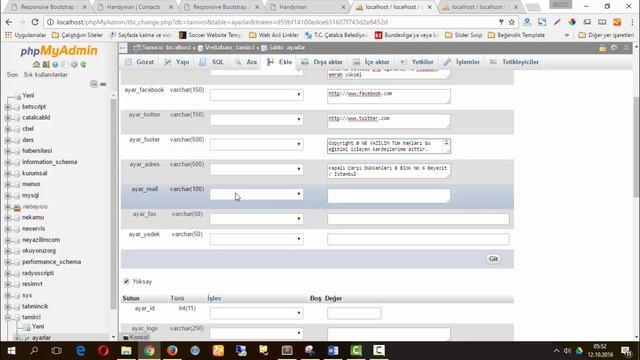Open phpMyAdmin home icon
This screenshot has width=640, height=360.
tap(36, 64)
